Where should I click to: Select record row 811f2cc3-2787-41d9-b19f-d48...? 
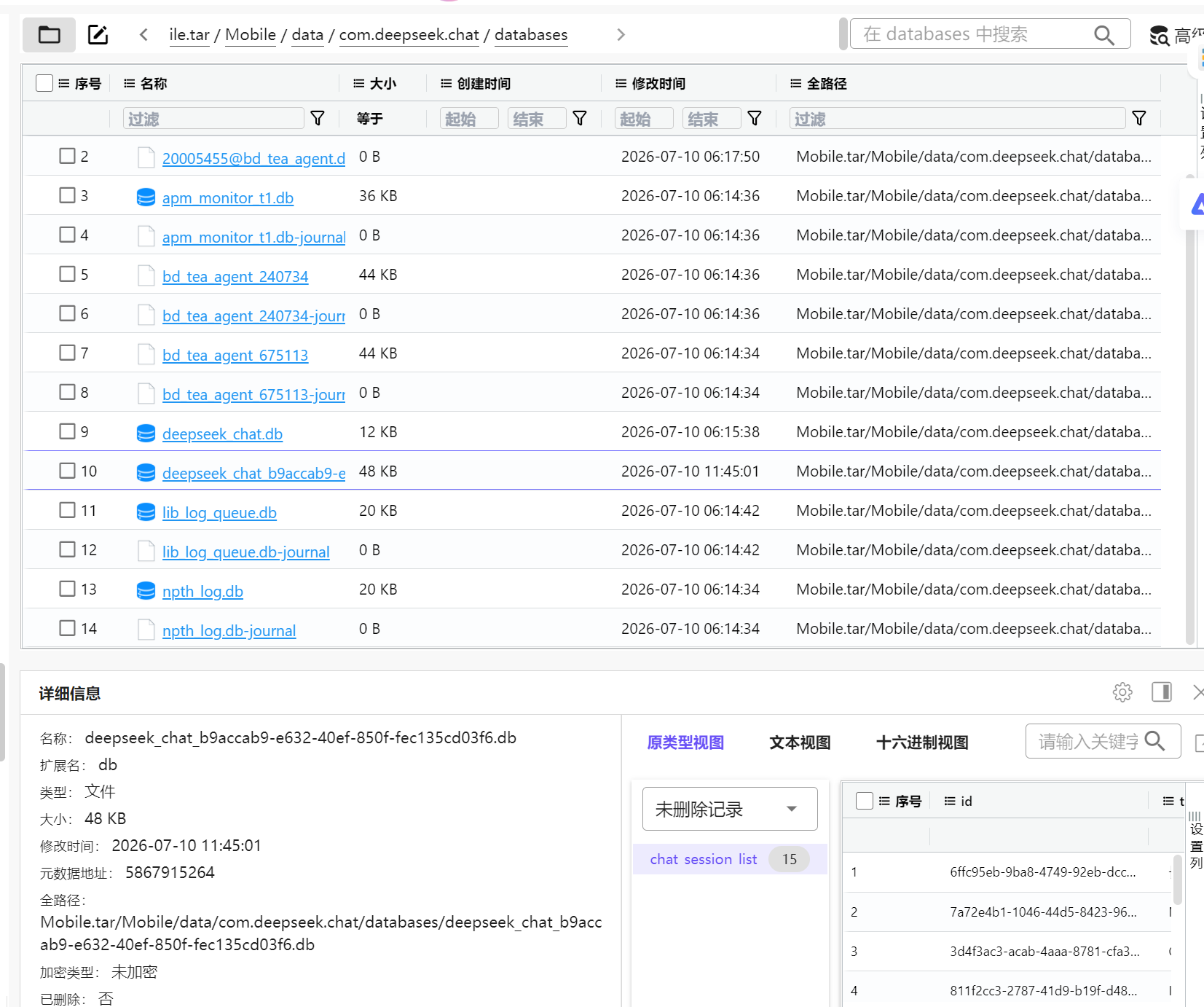click(1008, 990)
